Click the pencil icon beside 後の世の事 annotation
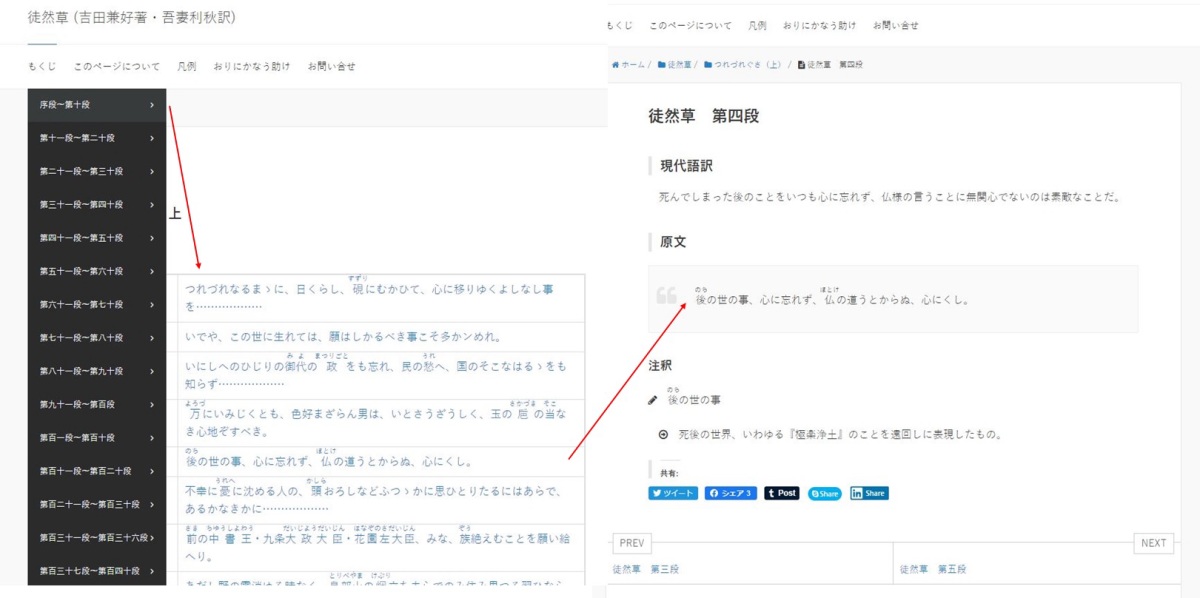The height and width of the screenshot is (598, 1200). tap(653, 400)
